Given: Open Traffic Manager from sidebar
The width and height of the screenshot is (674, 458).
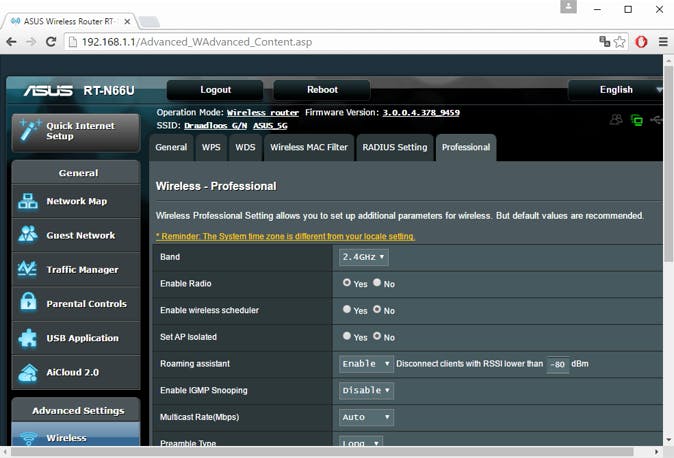Looking at the screenshot, I should 76,270.
